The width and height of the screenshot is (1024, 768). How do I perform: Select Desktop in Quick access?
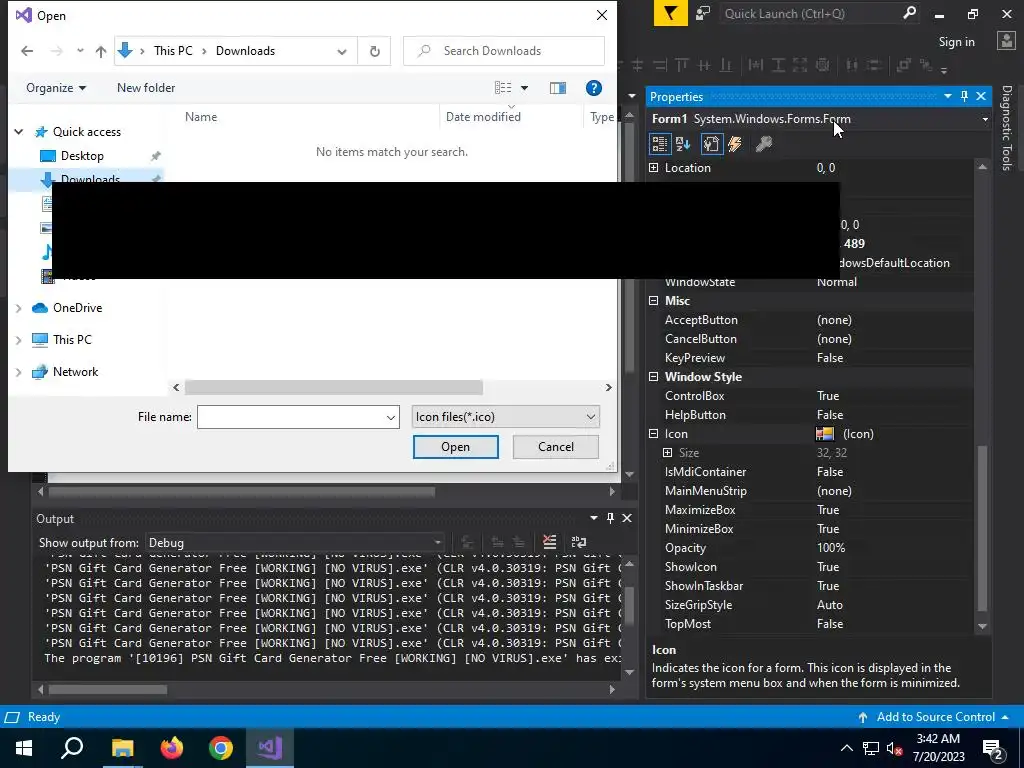(82, 156)
